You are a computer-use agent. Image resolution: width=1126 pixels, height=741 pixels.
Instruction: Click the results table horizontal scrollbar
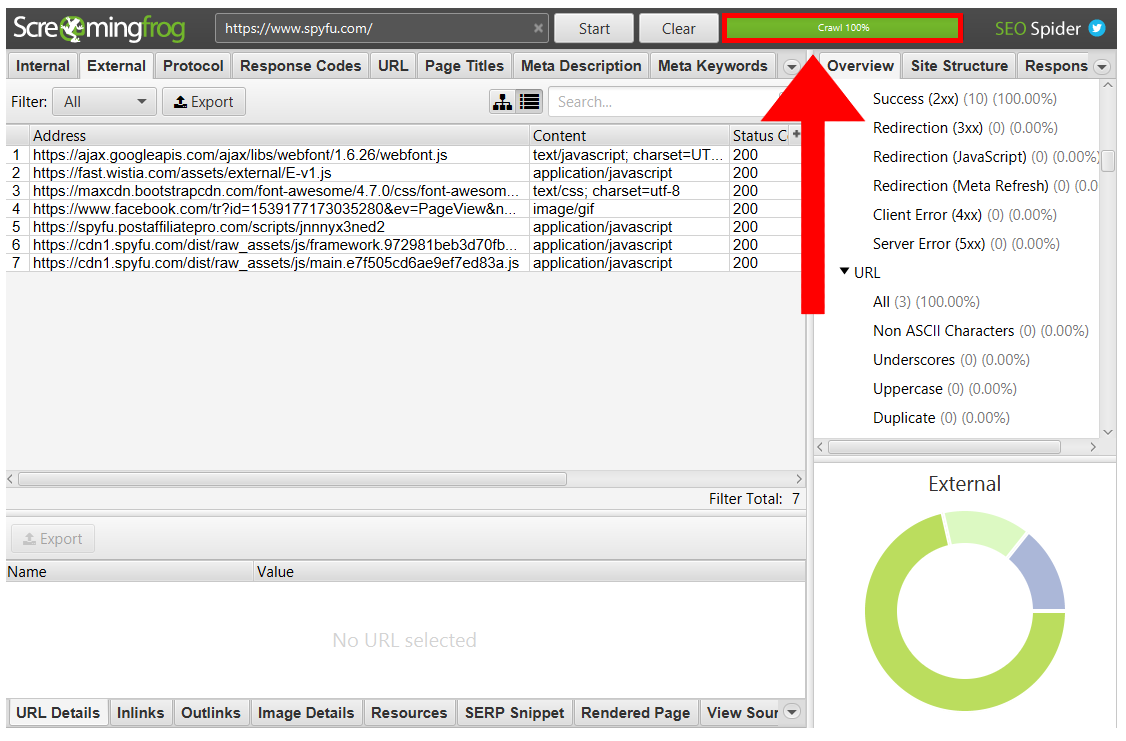pos(292,479)
